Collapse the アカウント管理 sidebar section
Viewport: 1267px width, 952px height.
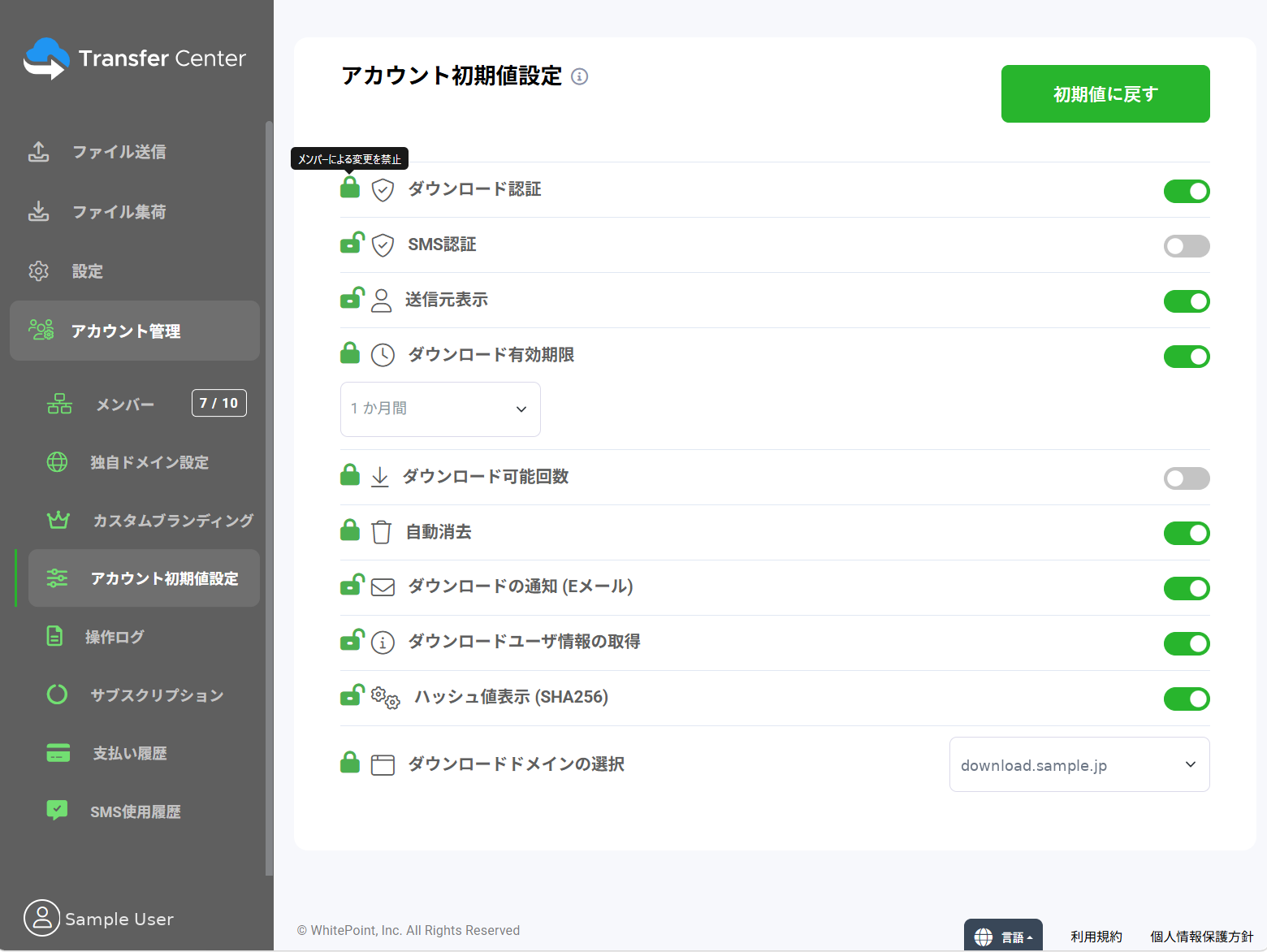(135, 331)
